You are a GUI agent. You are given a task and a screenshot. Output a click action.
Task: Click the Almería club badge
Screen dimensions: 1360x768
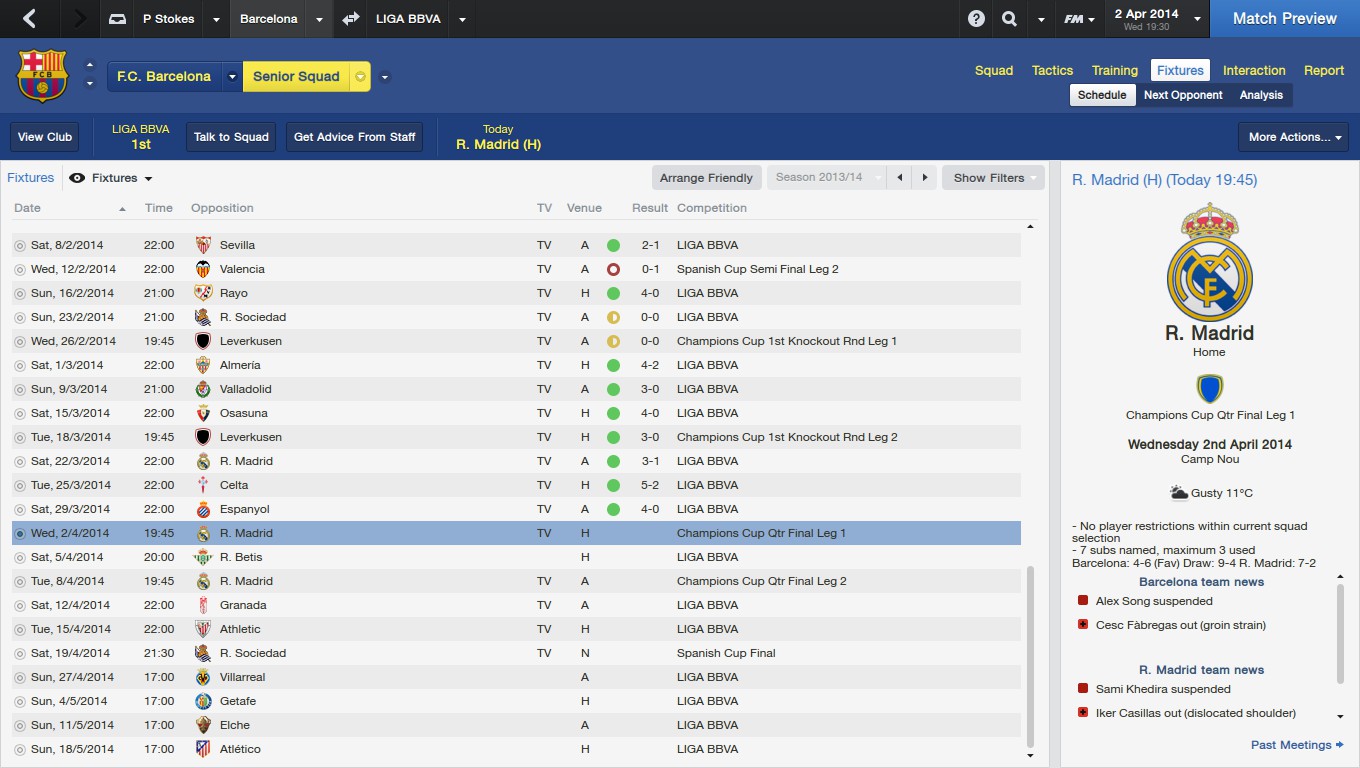(203, 365)
